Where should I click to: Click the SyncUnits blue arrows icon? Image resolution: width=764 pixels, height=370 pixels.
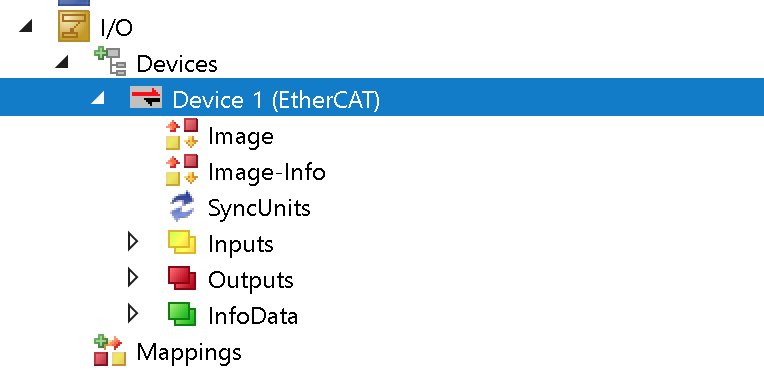tap(182, 206)
